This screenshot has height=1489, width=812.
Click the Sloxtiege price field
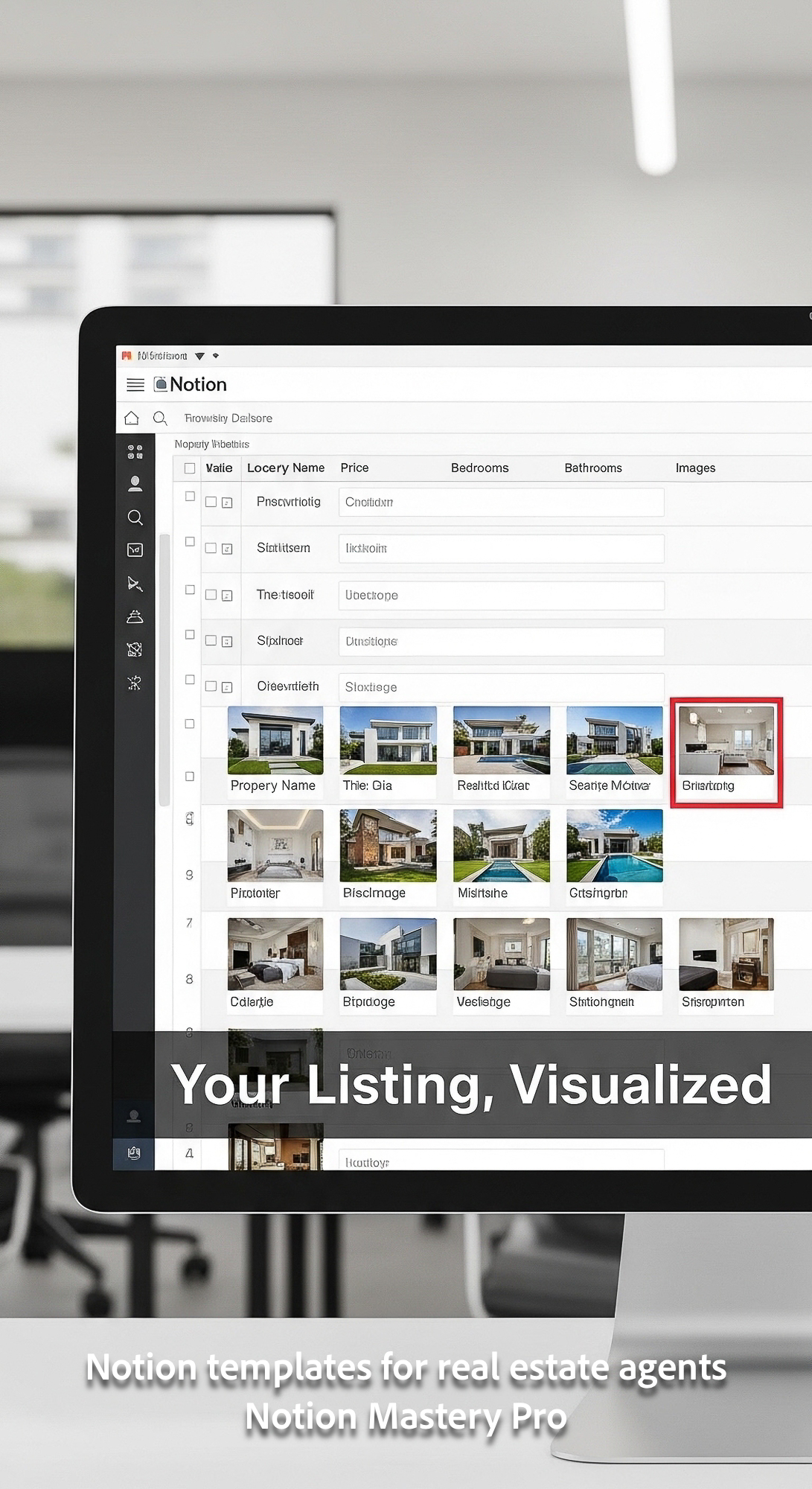[501, 687]
